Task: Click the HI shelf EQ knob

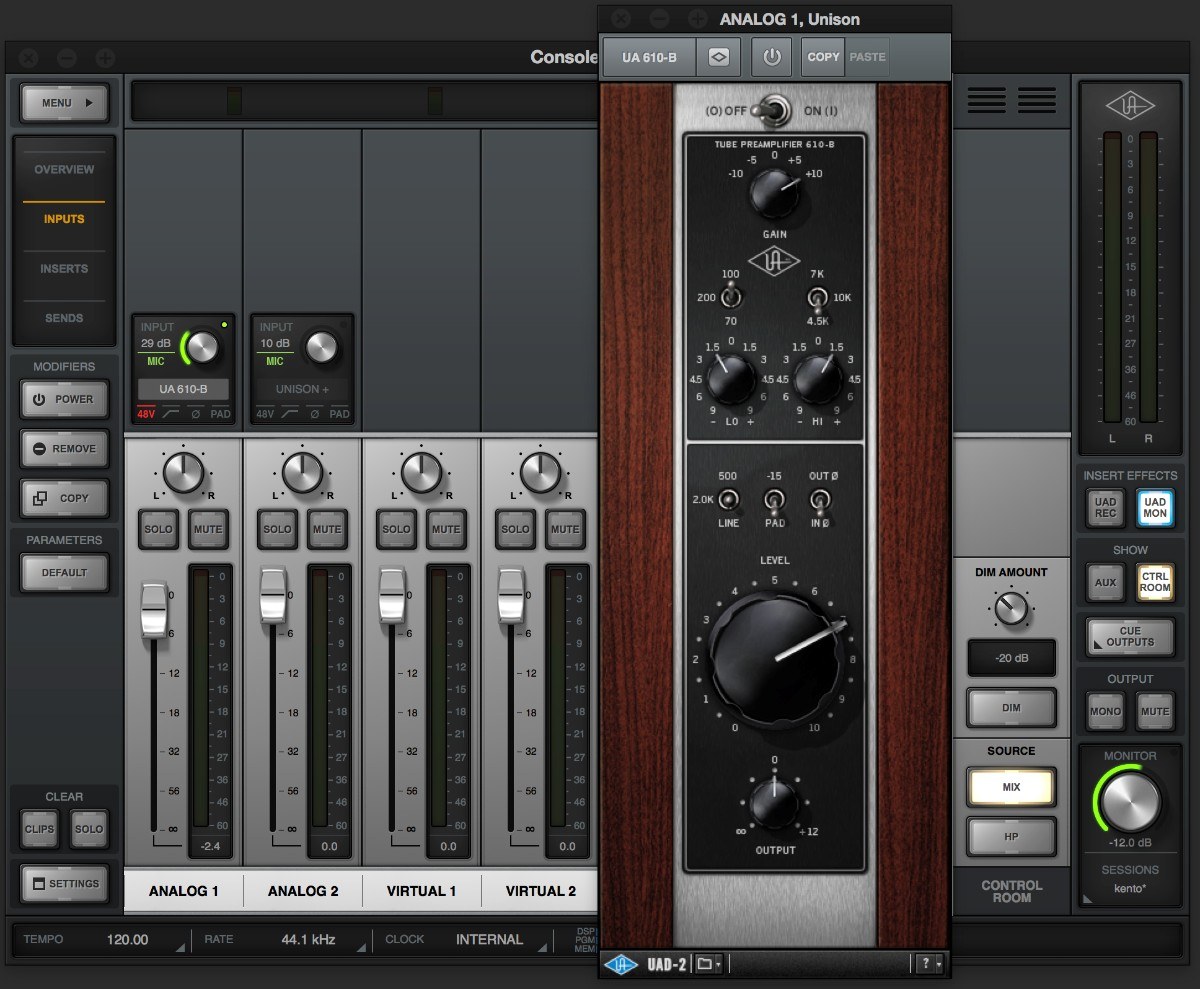Action: (x=818, y=379)
